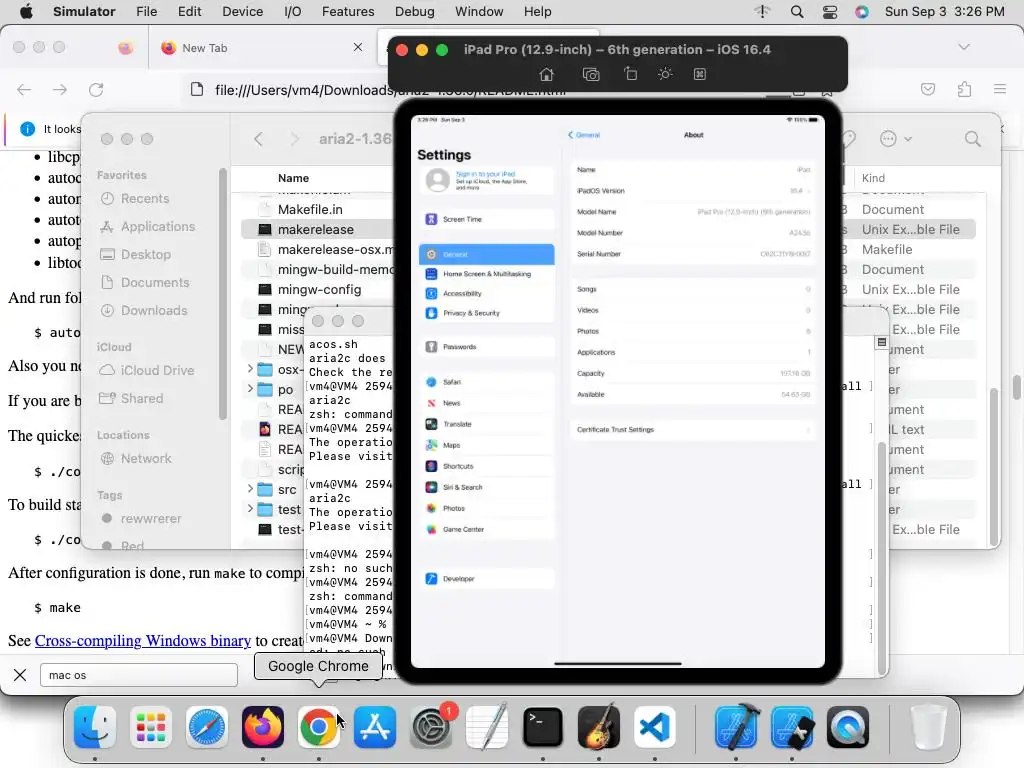Open Privacy & Security settings
The image size is (1024, 768).
click(487, 313)
